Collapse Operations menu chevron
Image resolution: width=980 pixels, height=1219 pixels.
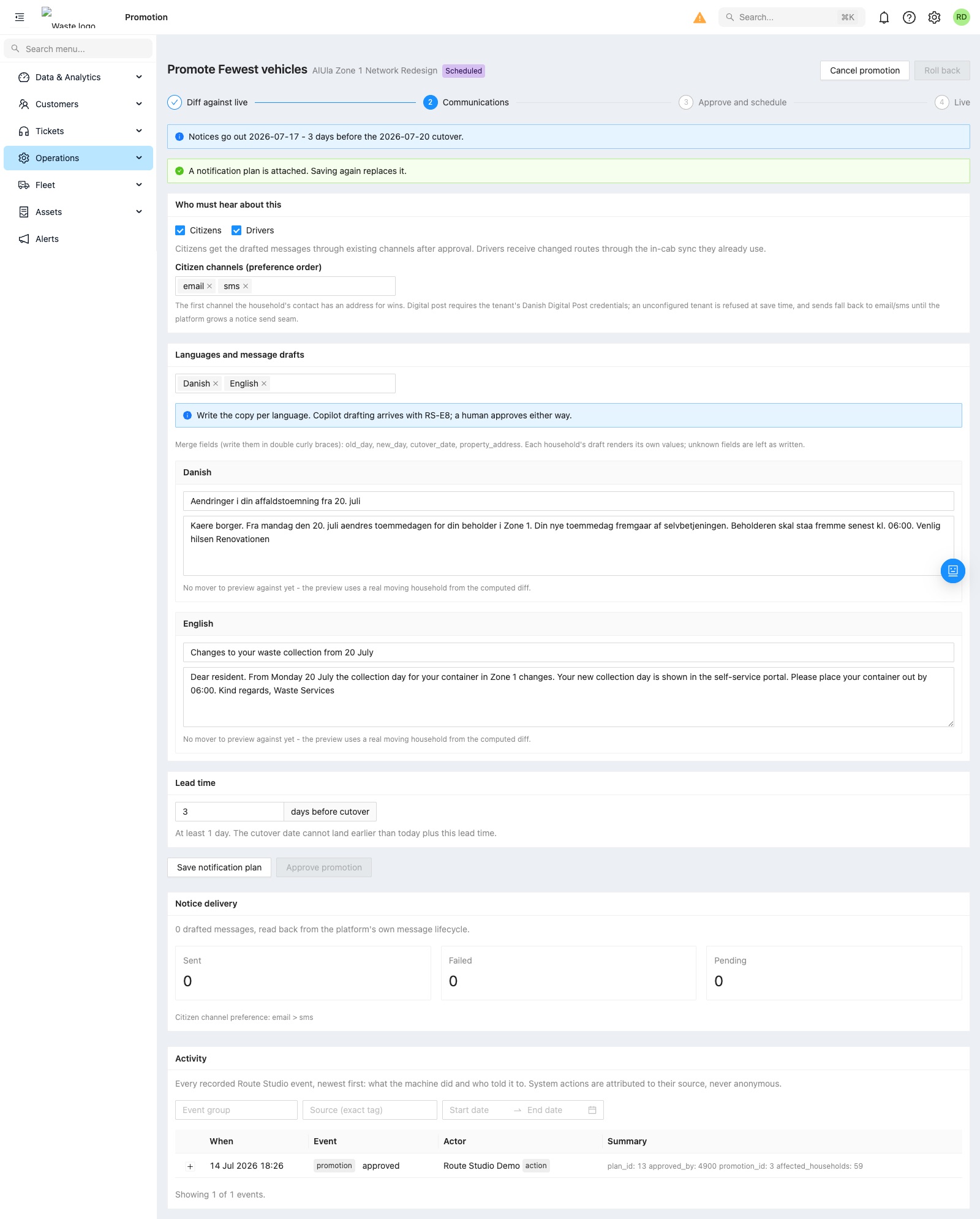(139, 158)
